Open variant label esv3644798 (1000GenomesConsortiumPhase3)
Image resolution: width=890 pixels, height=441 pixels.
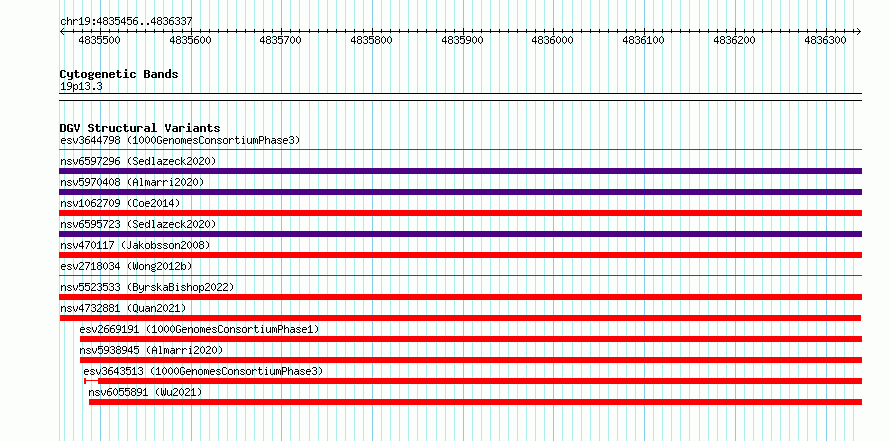pos(180,140)
